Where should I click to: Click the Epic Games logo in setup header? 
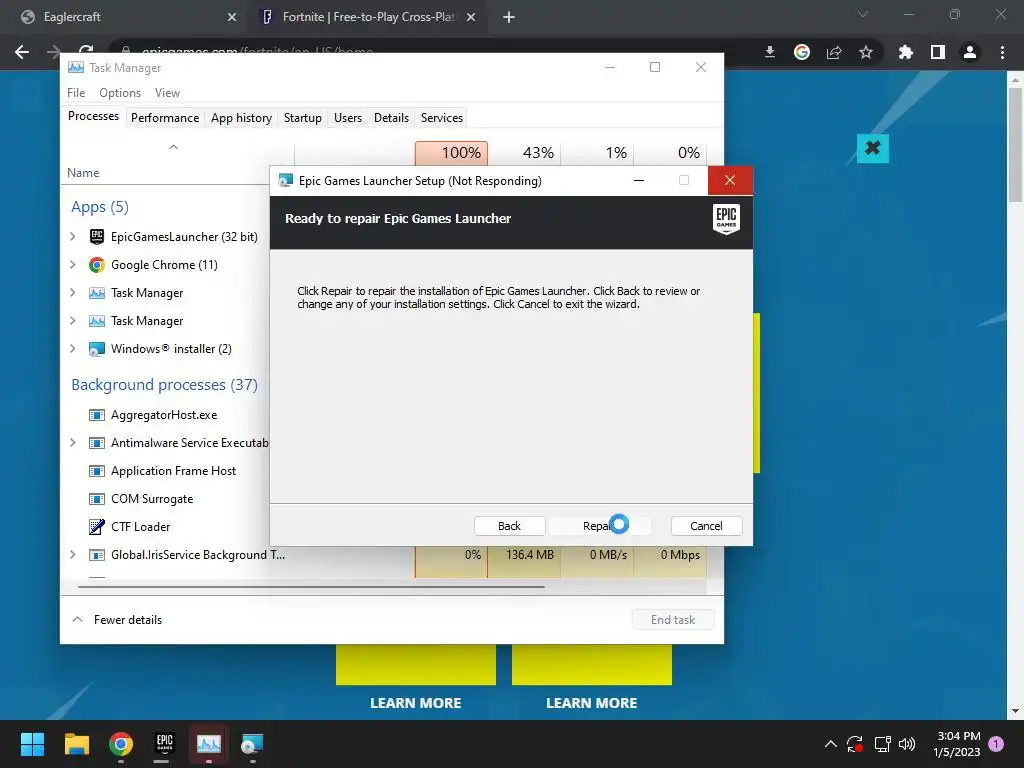coord(726,219)
